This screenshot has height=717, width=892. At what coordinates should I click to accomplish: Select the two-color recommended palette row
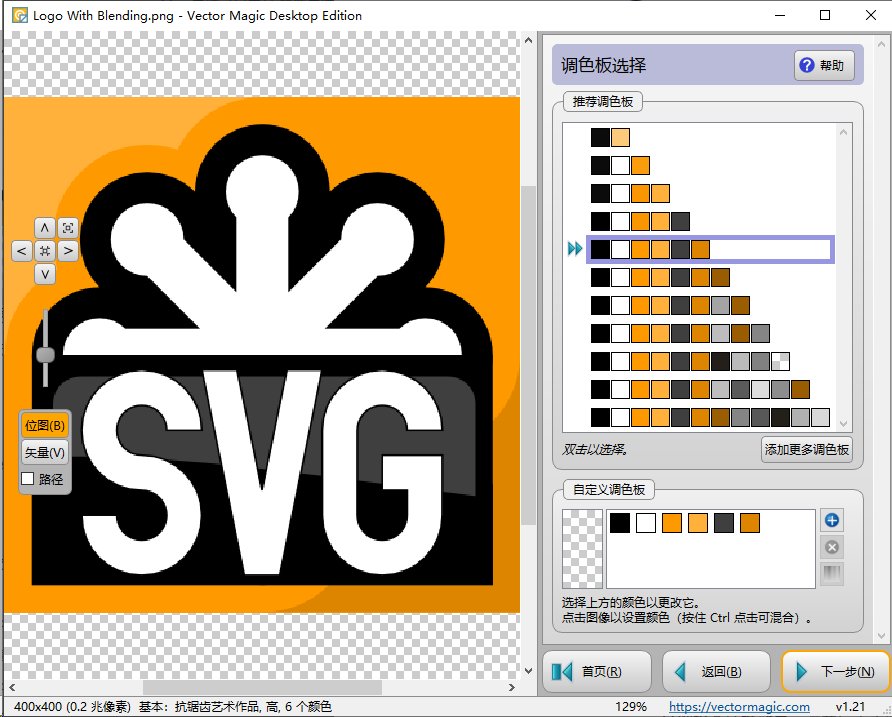(709, 137)
